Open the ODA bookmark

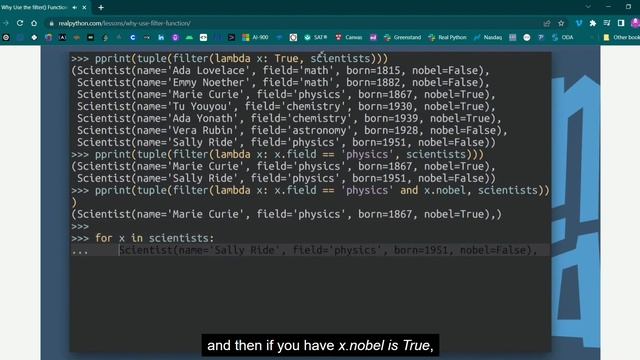(x=562, y=37)
